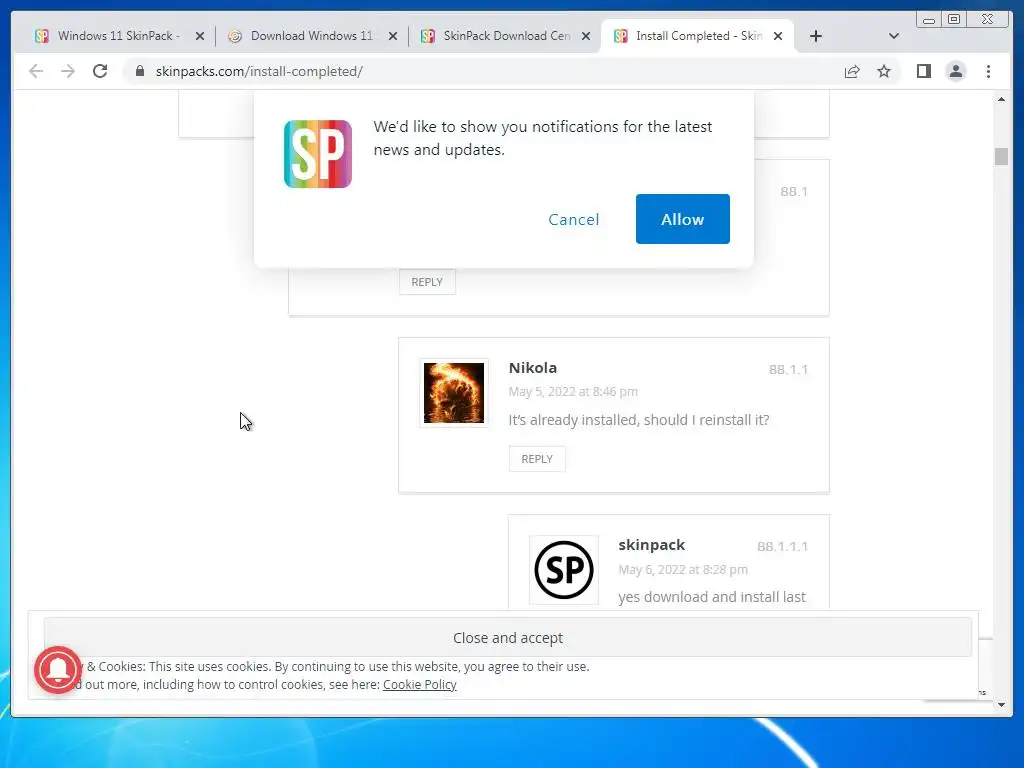The image size is (1024, 768).
Task: Click the browser back arrow
Action: click(36, 71)
